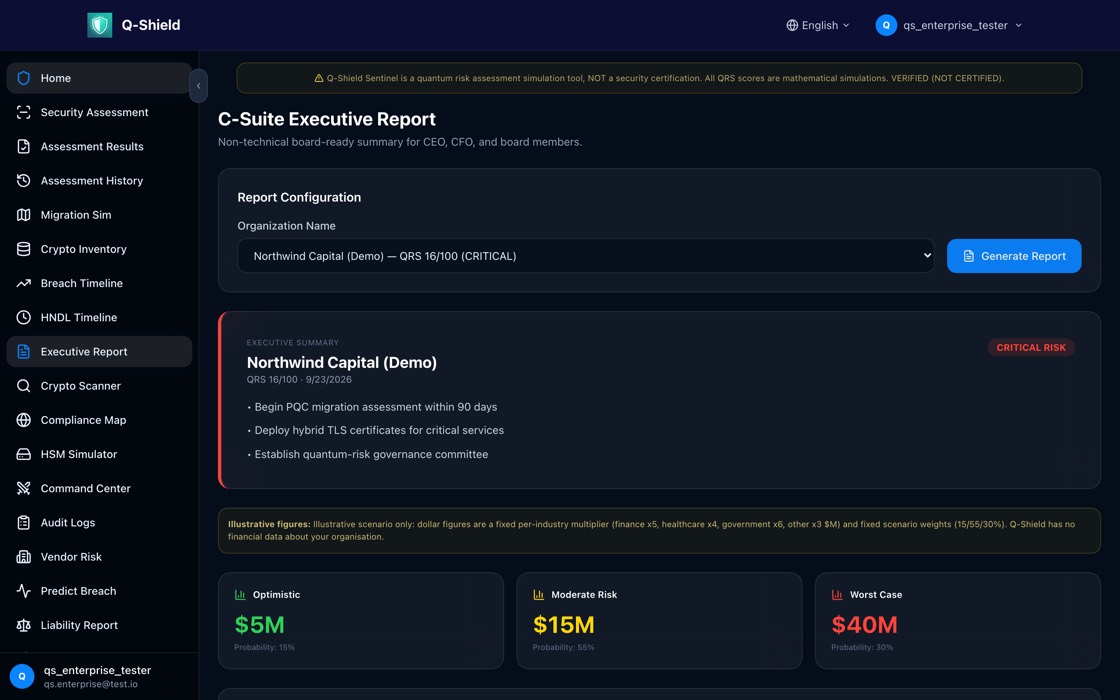Viewport: 1120px width, 700px height.
Task: Click the Q-Shield shield logo
Action: click(x=100, y=25)
